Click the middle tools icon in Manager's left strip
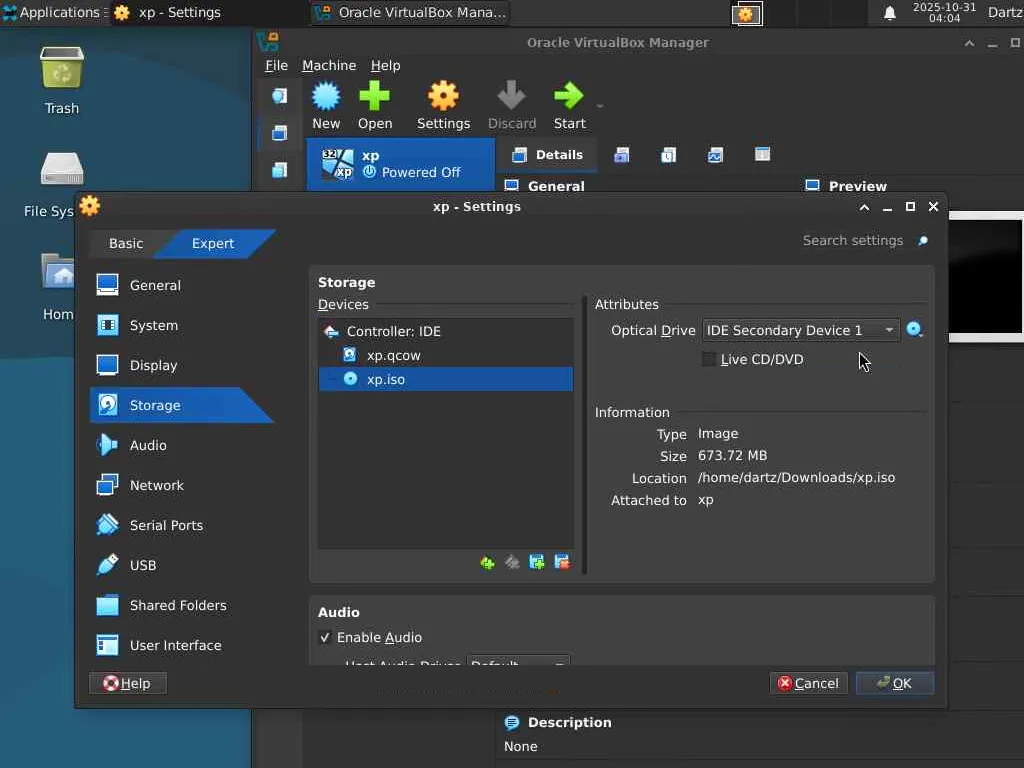This screenshot has height=768, width=1024. pyautogui.click(x=280, y=133)
